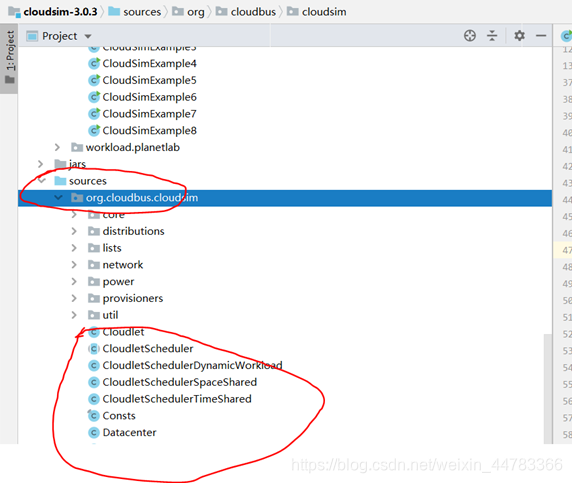Collapse org.cloudbus.cloudsim package
The width and height of the screenshot is (572, 483).
tap(58, 197)
